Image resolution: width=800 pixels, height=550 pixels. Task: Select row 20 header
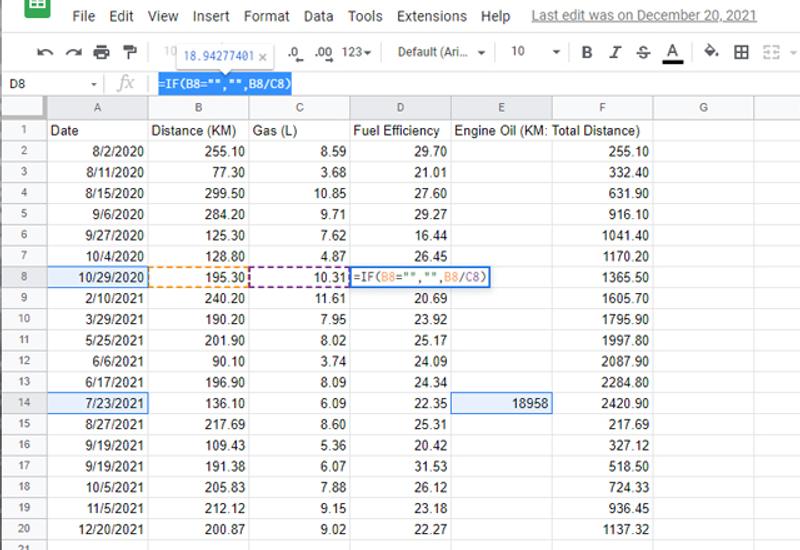[x=24, y=529]
